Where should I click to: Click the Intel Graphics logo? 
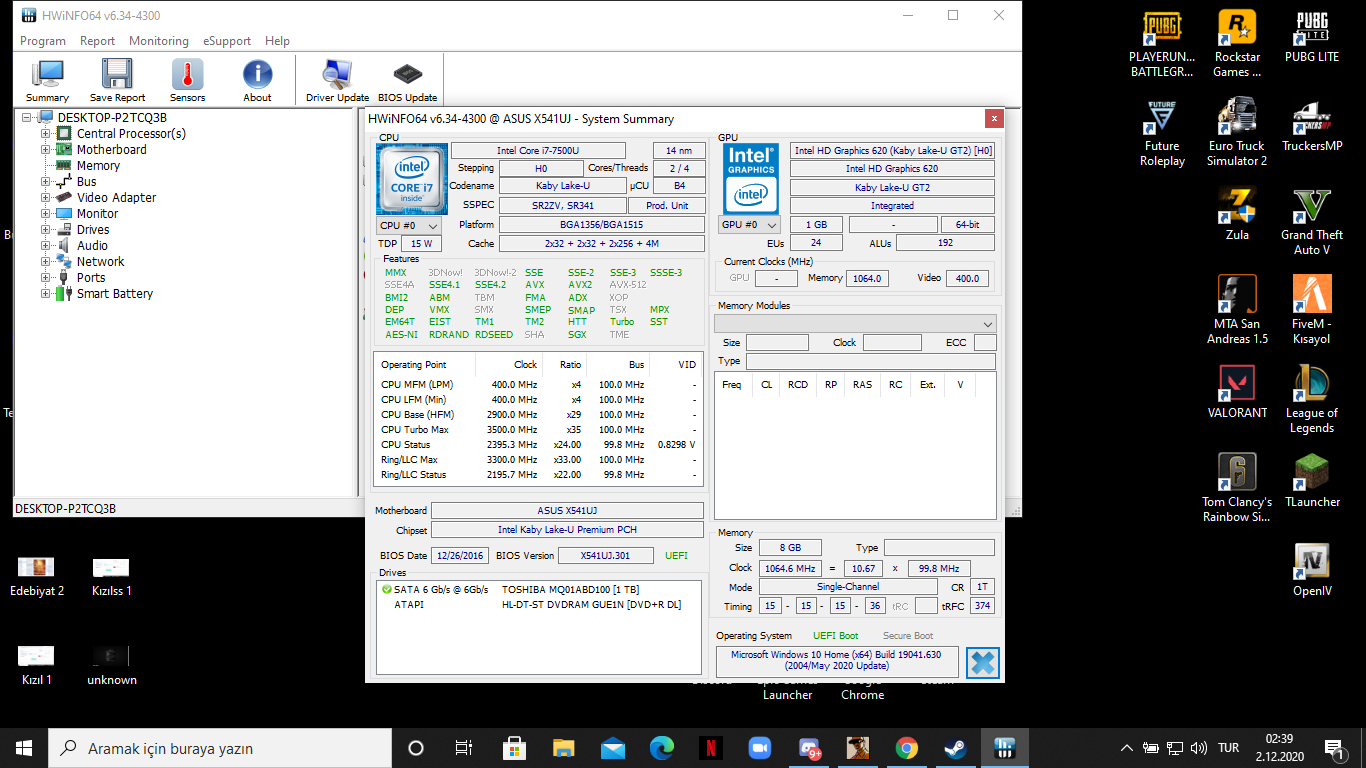tap(751, 179)
